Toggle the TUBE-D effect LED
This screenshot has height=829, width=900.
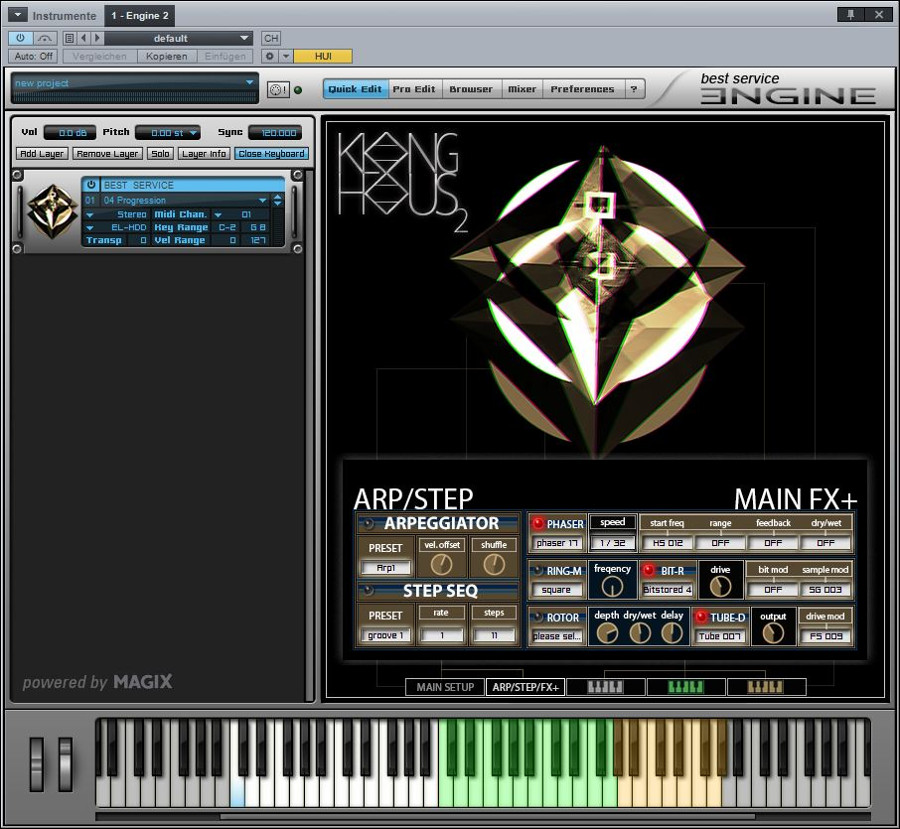[x=701, y=617]
